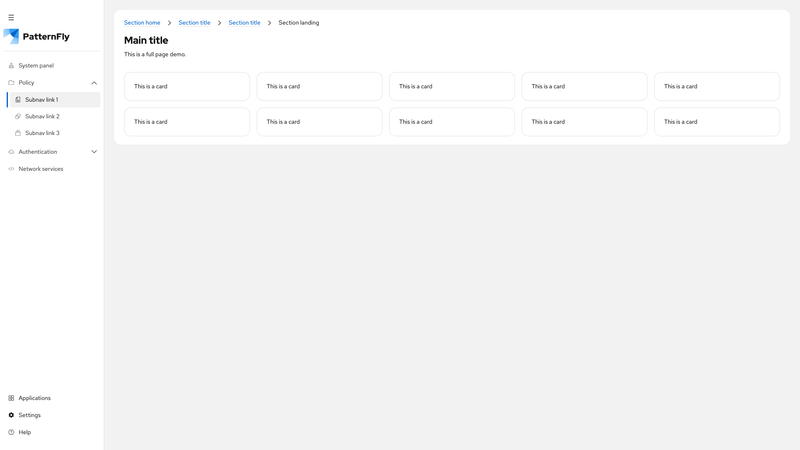Click the 'This is a full page demo.' text
The width and height of the screenshot is (800, 450).
155,54
